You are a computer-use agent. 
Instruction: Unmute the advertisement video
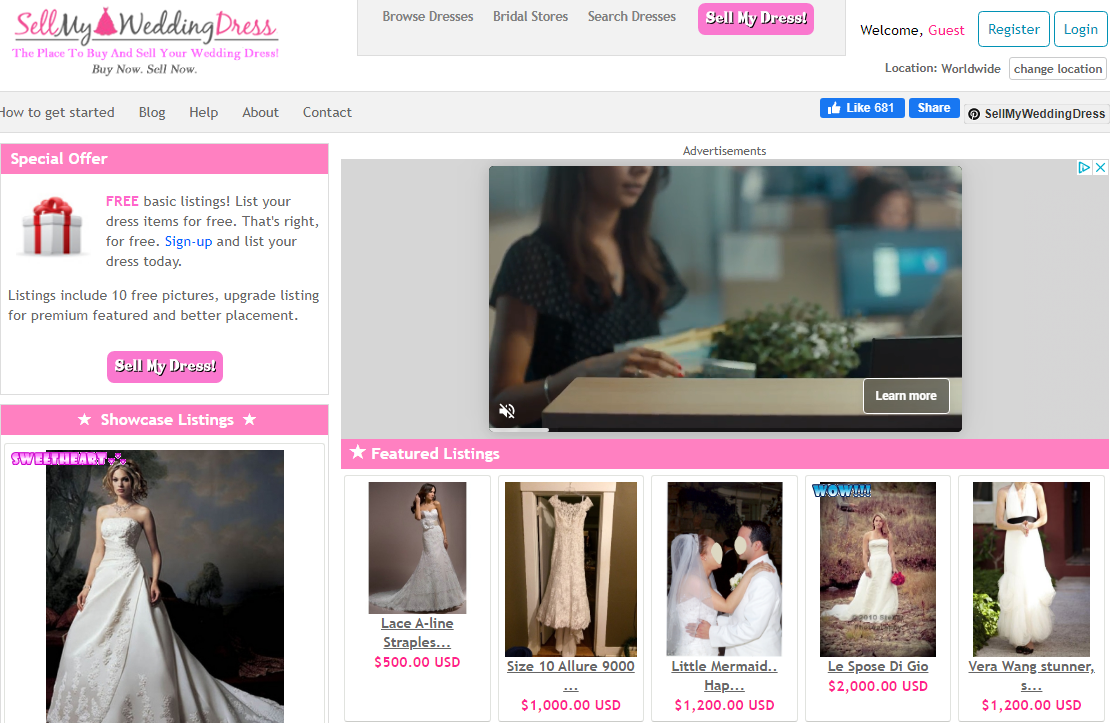507,411
